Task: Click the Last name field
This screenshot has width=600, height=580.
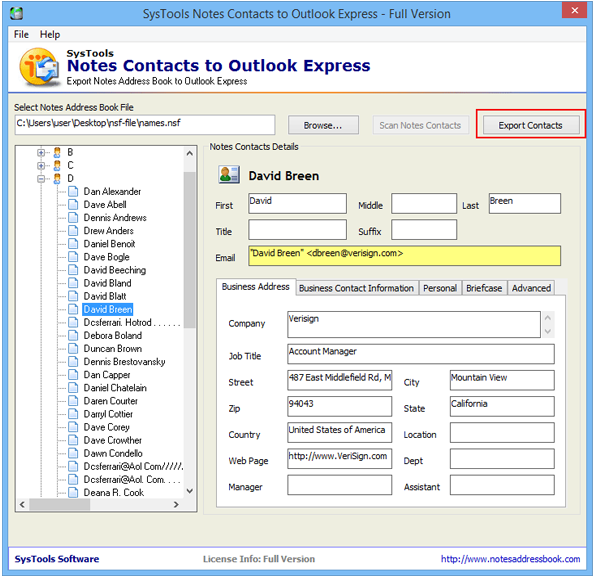Action: (x=525, y=203)
